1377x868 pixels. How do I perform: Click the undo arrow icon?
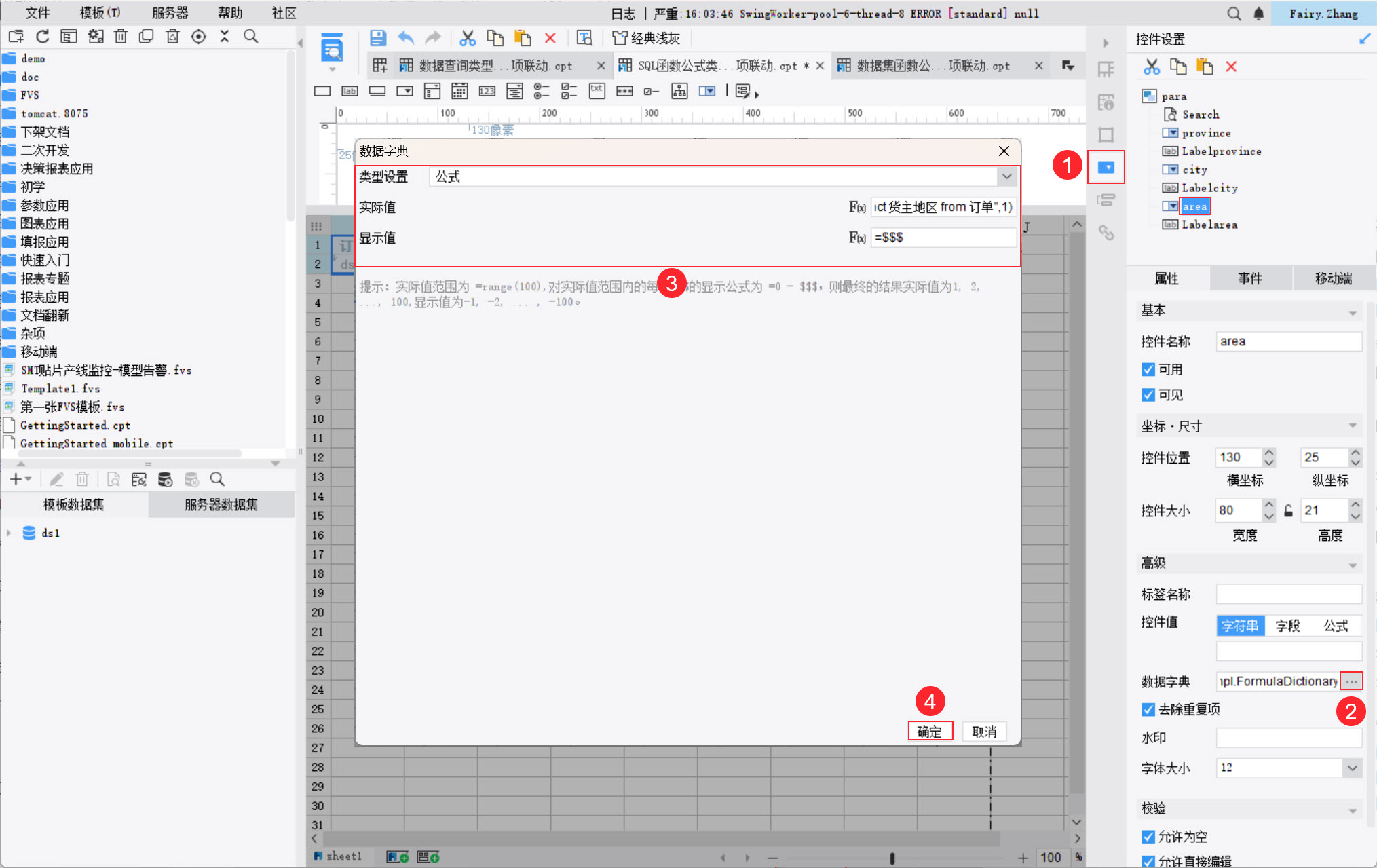406,38
